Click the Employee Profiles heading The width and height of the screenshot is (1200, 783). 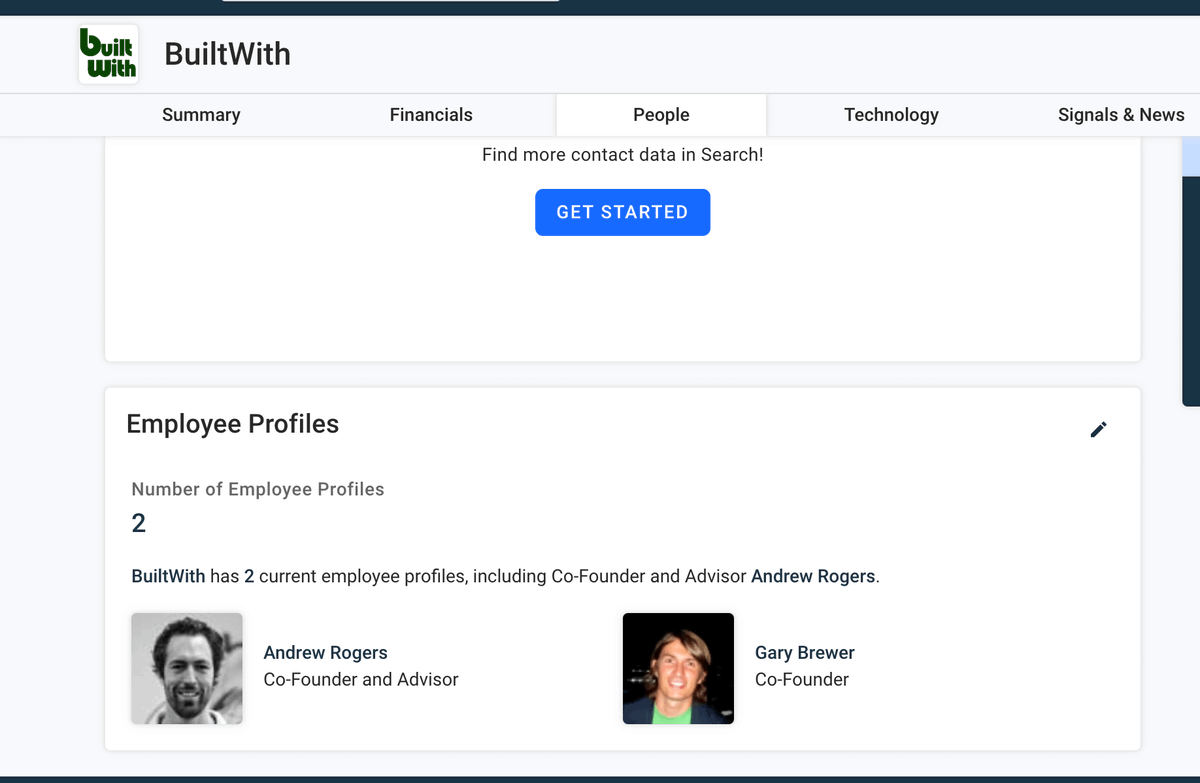click(233, 424)
